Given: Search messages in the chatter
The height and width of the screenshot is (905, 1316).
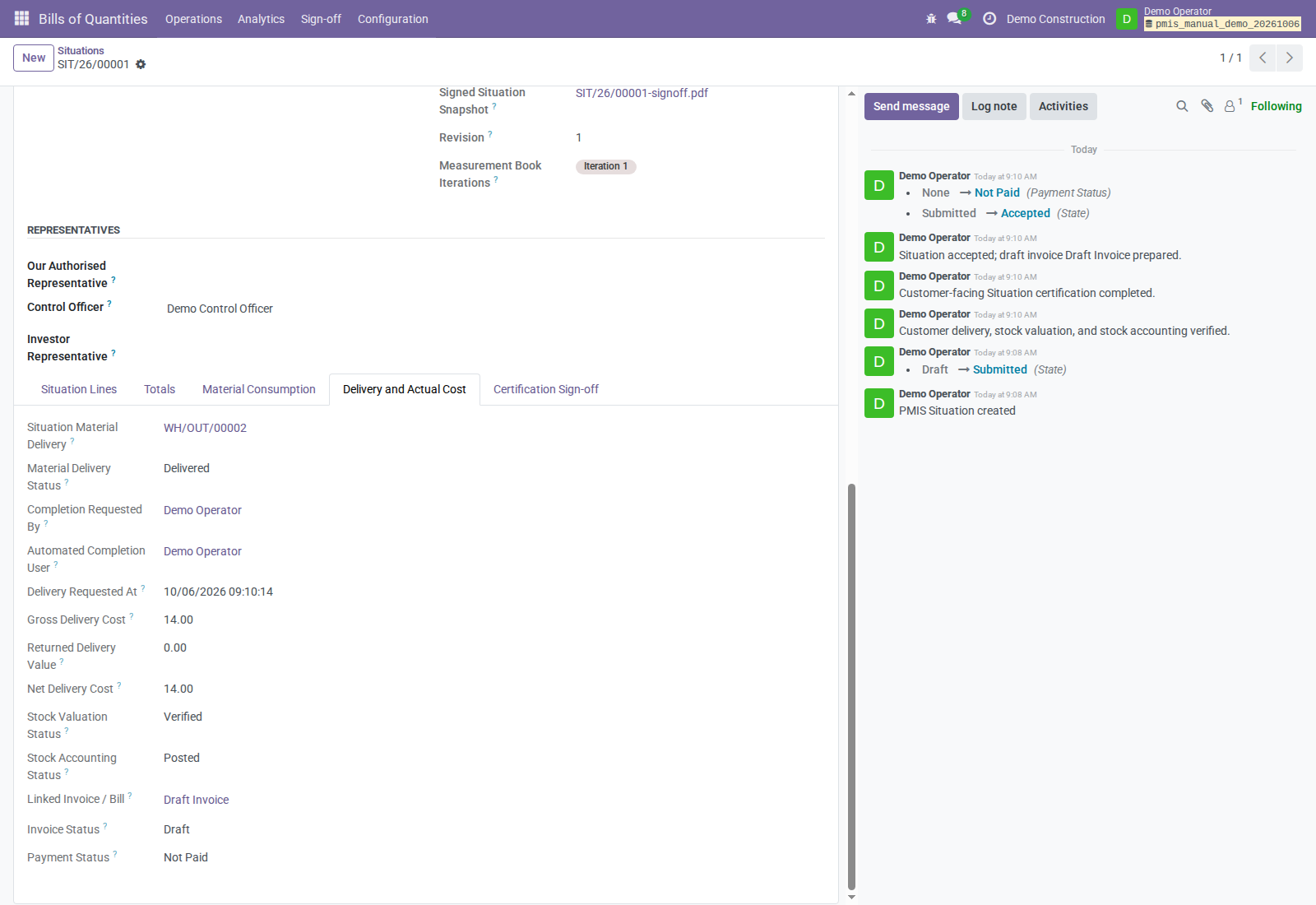Looking at the screenshot, I should pyautogui.click(x=1182, y=106).
